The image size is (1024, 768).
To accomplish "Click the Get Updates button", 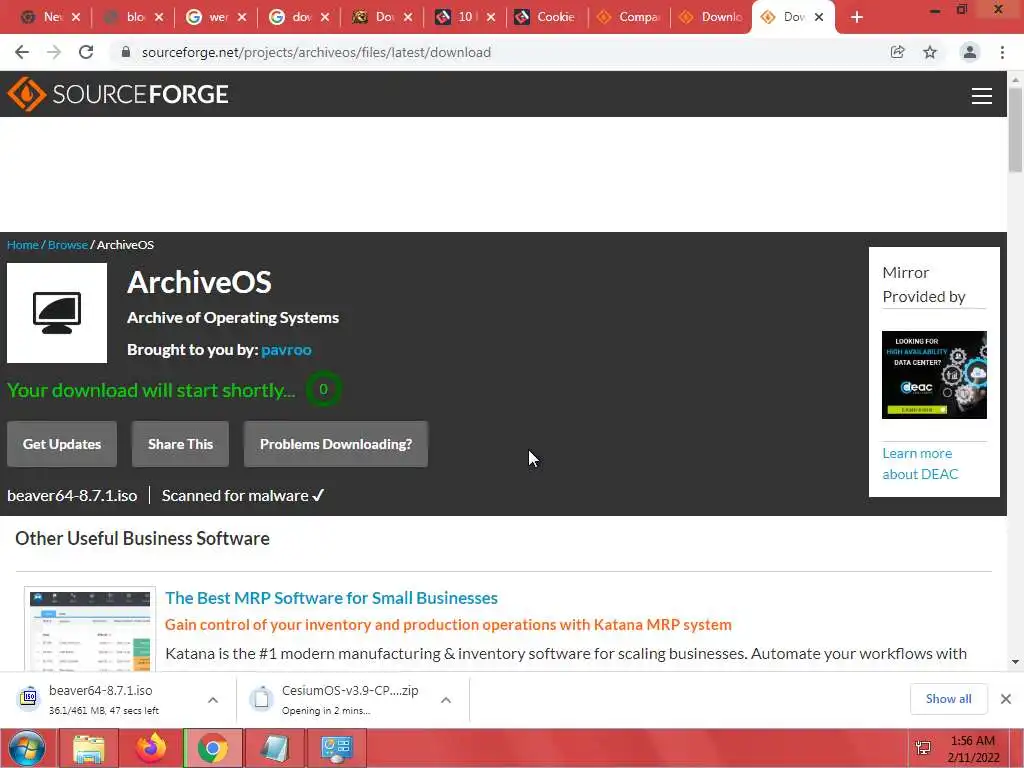I will pyautogui.click(x=62, y=444).
